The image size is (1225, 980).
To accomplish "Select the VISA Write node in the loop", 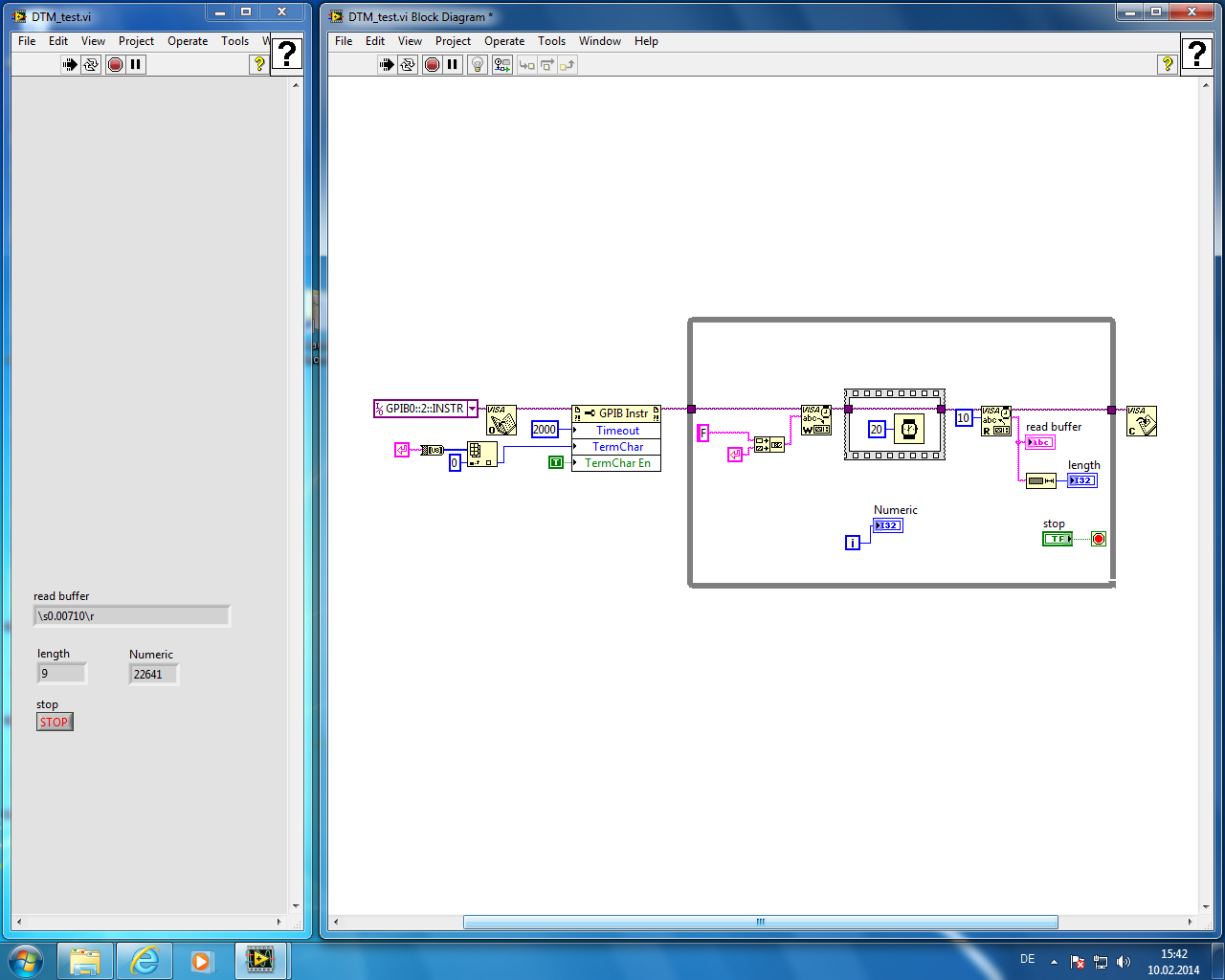I will pyautogui.click(x=816, y=420).
